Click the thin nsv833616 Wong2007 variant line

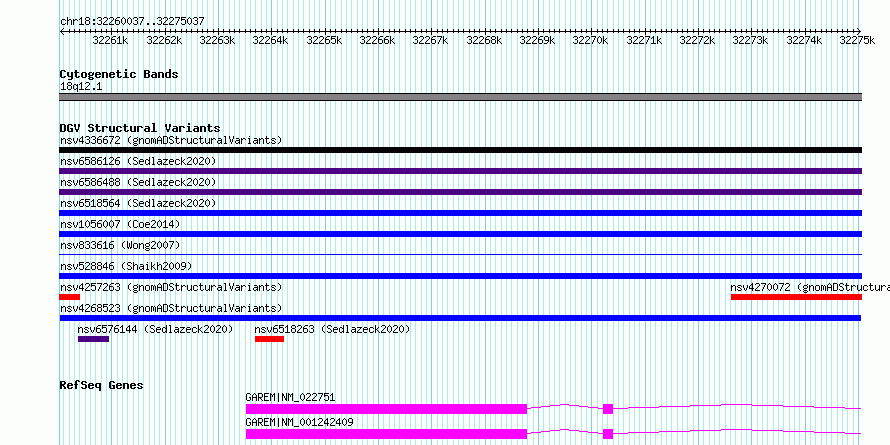click(460, 255)
